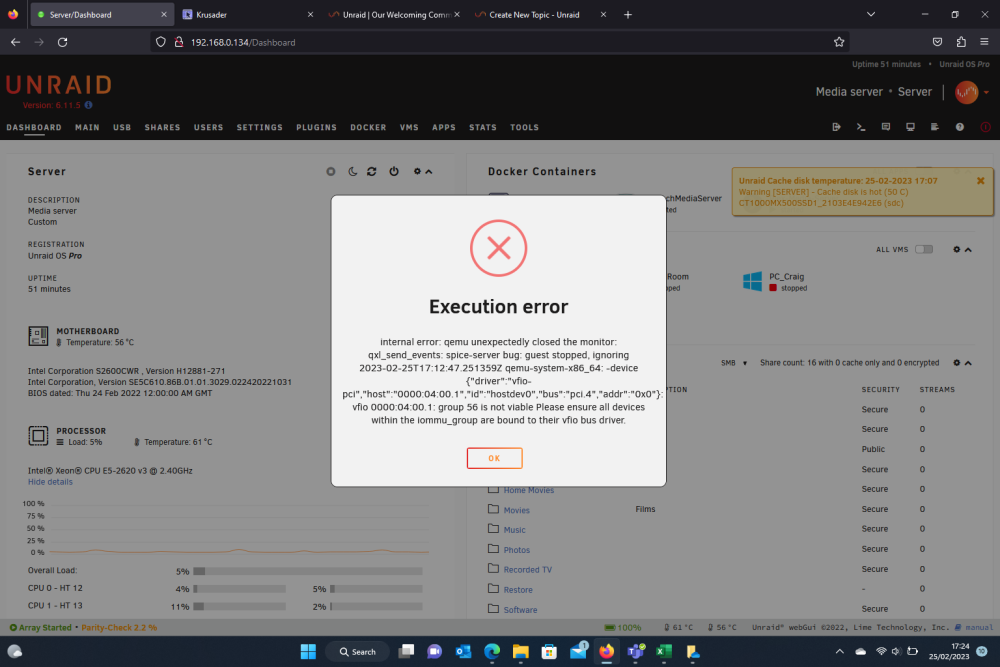Open Server panel settings gear
1000x667 pixels.
pos(417,172)
